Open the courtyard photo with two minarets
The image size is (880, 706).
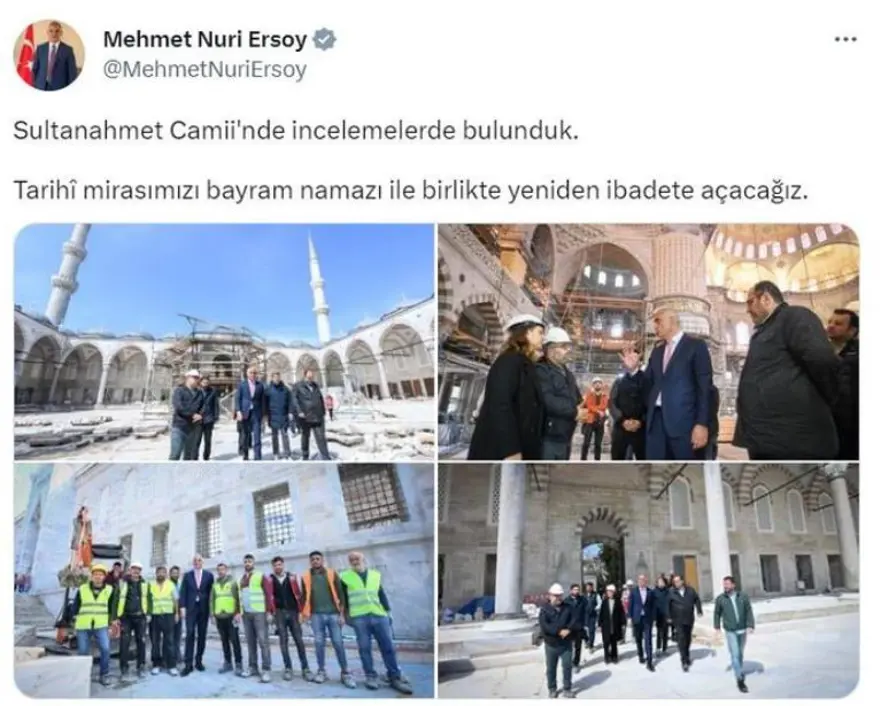pos(224,342)
